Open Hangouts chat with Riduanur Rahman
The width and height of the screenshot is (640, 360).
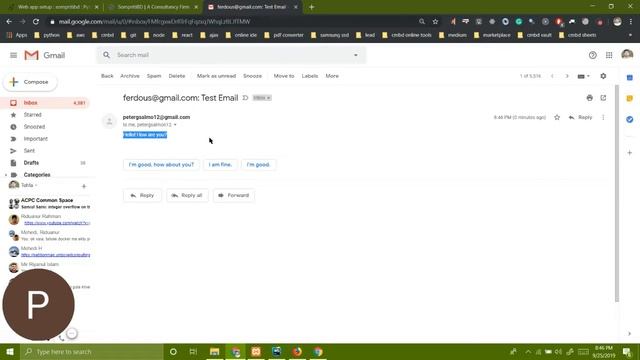(49, 220)
